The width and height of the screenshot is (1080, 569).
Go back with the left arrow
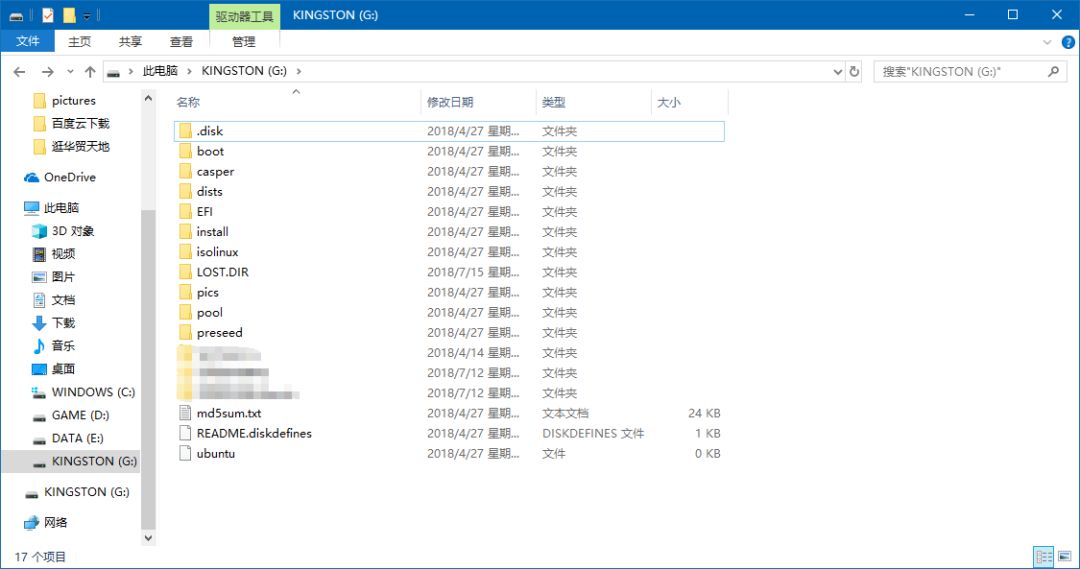click(x=19, y=72)
